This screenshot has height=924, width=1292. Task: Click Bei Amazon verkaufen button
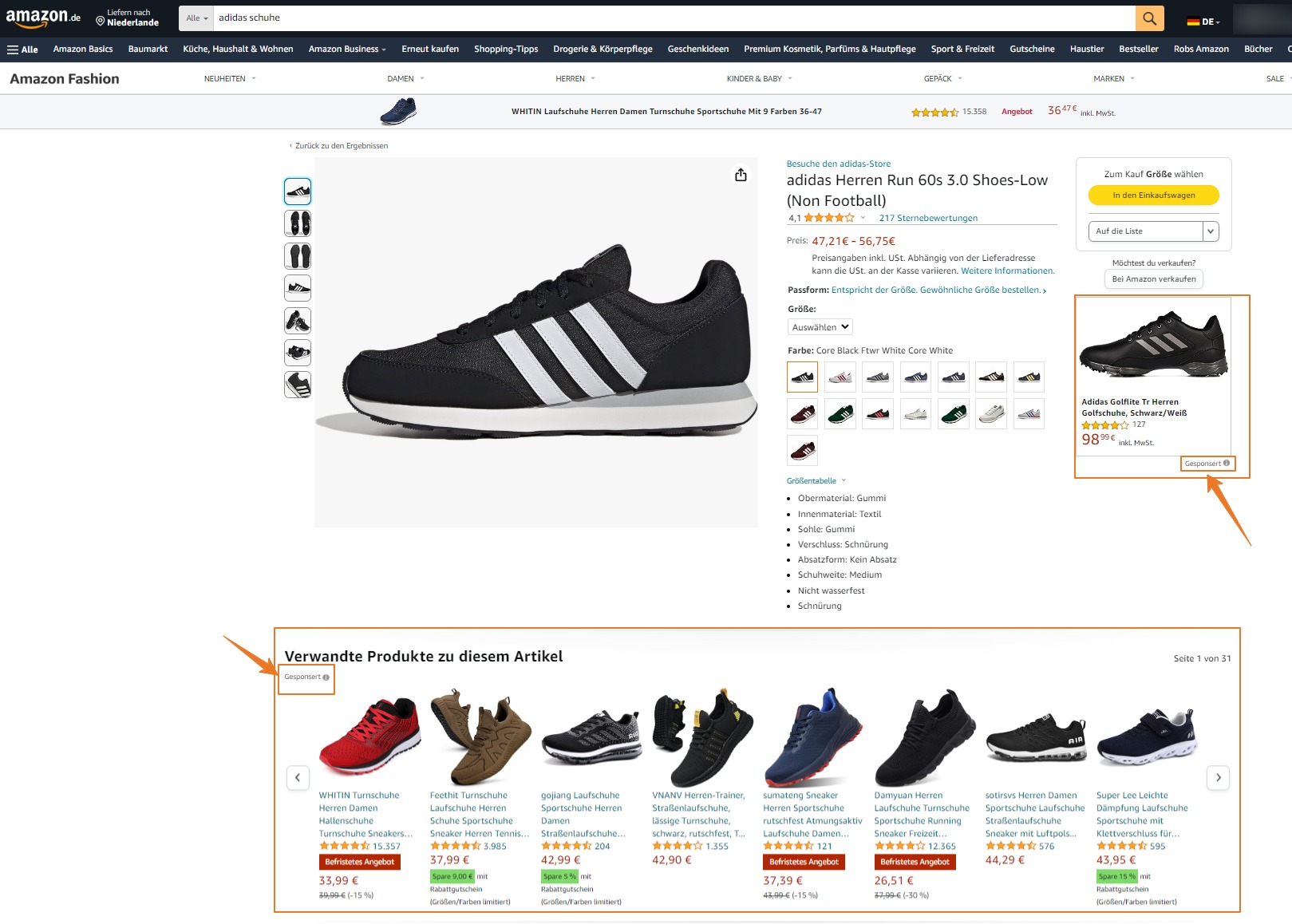click(1153, 279)
